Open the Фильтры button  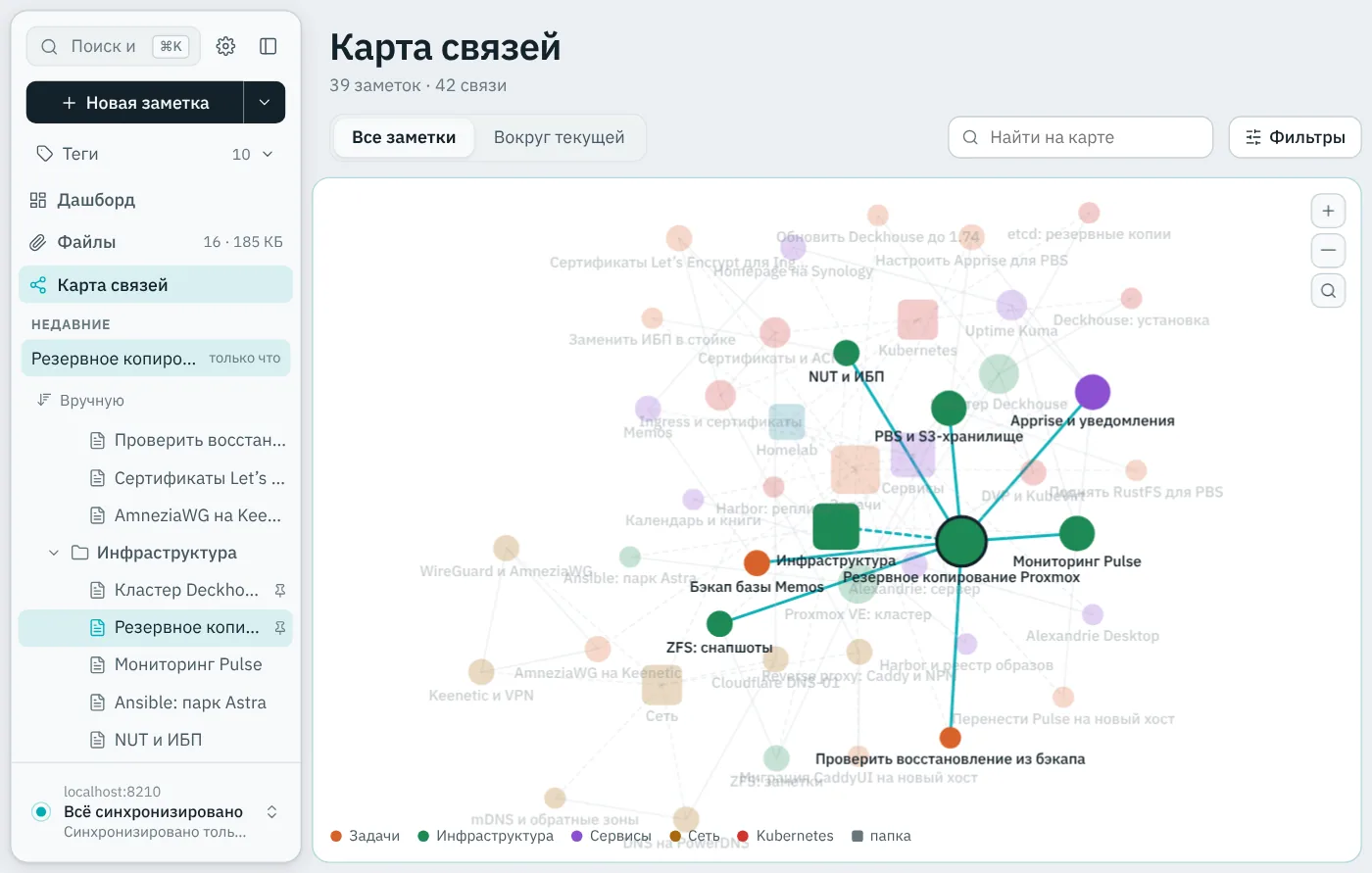click(1295, 137)
